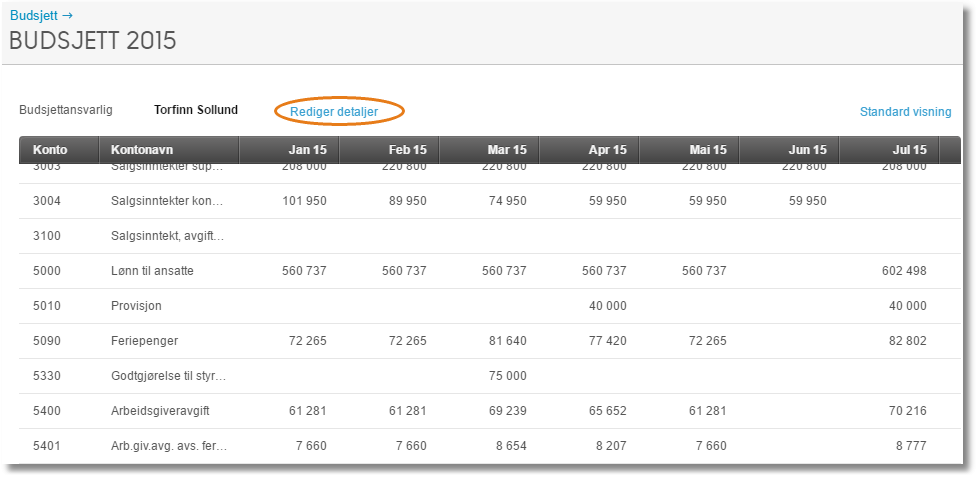Click the 81 640 Feriepenger value
Viewport: 977px width, 478px height.
coord(507,341)
